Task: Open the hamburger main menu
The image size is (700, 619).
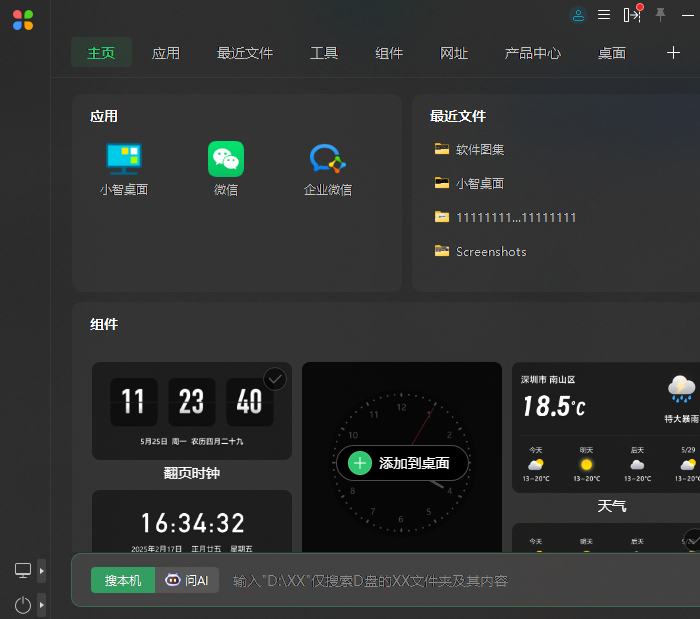Action: pyautogui.click(x=604, y=15)
